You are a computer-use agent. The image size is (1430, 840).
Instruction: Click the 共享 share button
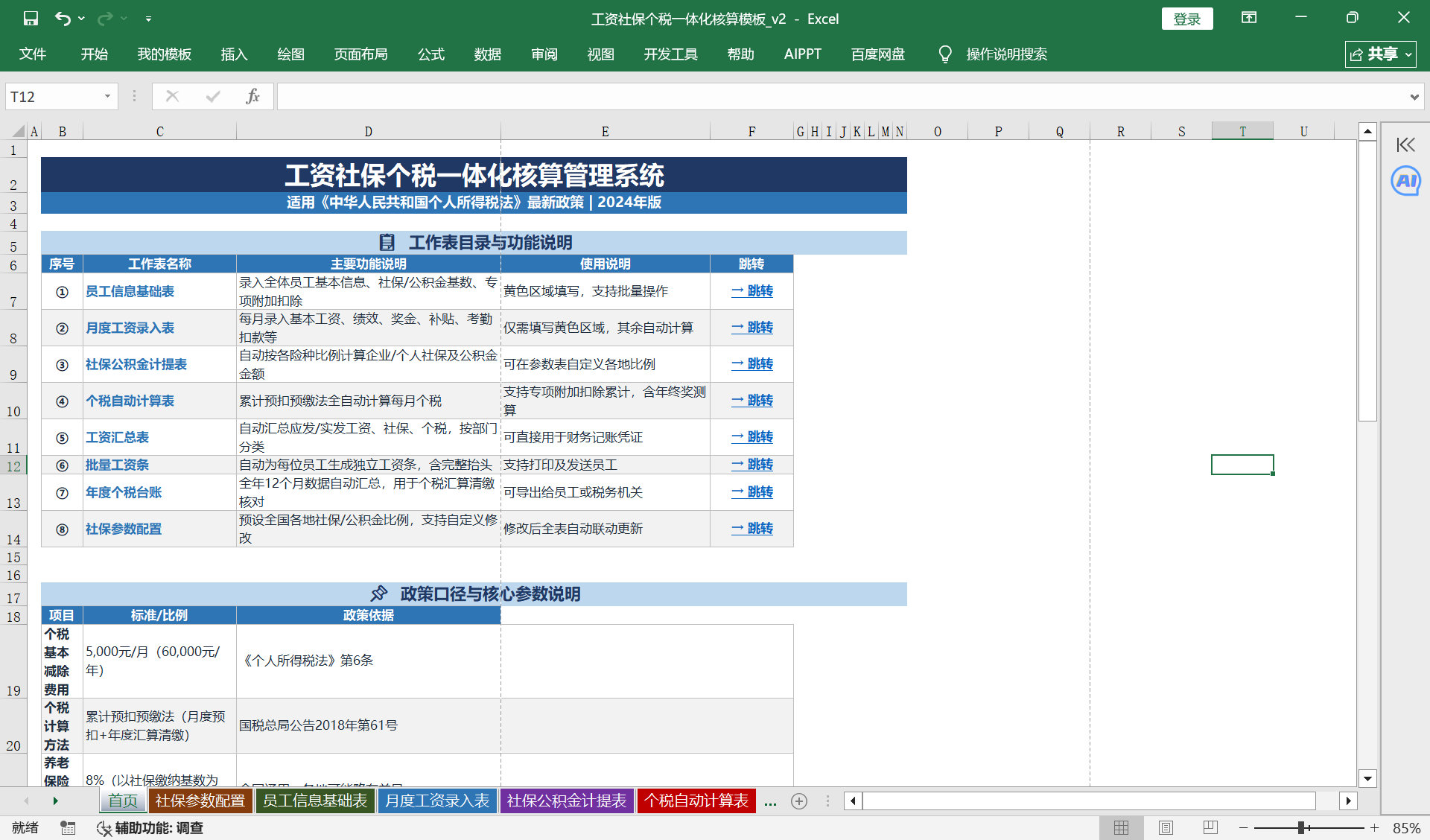[1381, 54]
